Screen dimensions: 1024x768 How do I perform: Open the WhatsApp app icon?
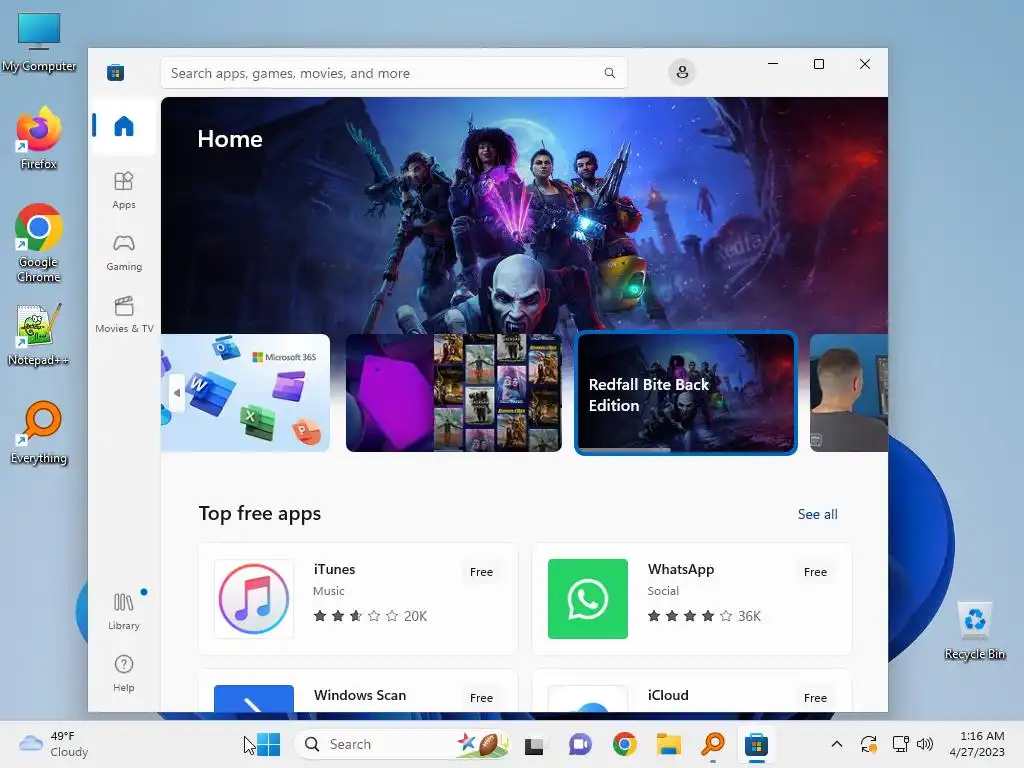coord(588,599)
